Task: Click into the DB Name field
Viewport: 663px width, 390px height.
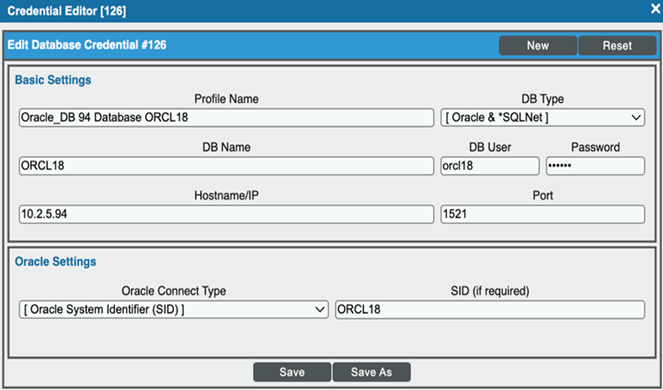Action: [226, 166]
